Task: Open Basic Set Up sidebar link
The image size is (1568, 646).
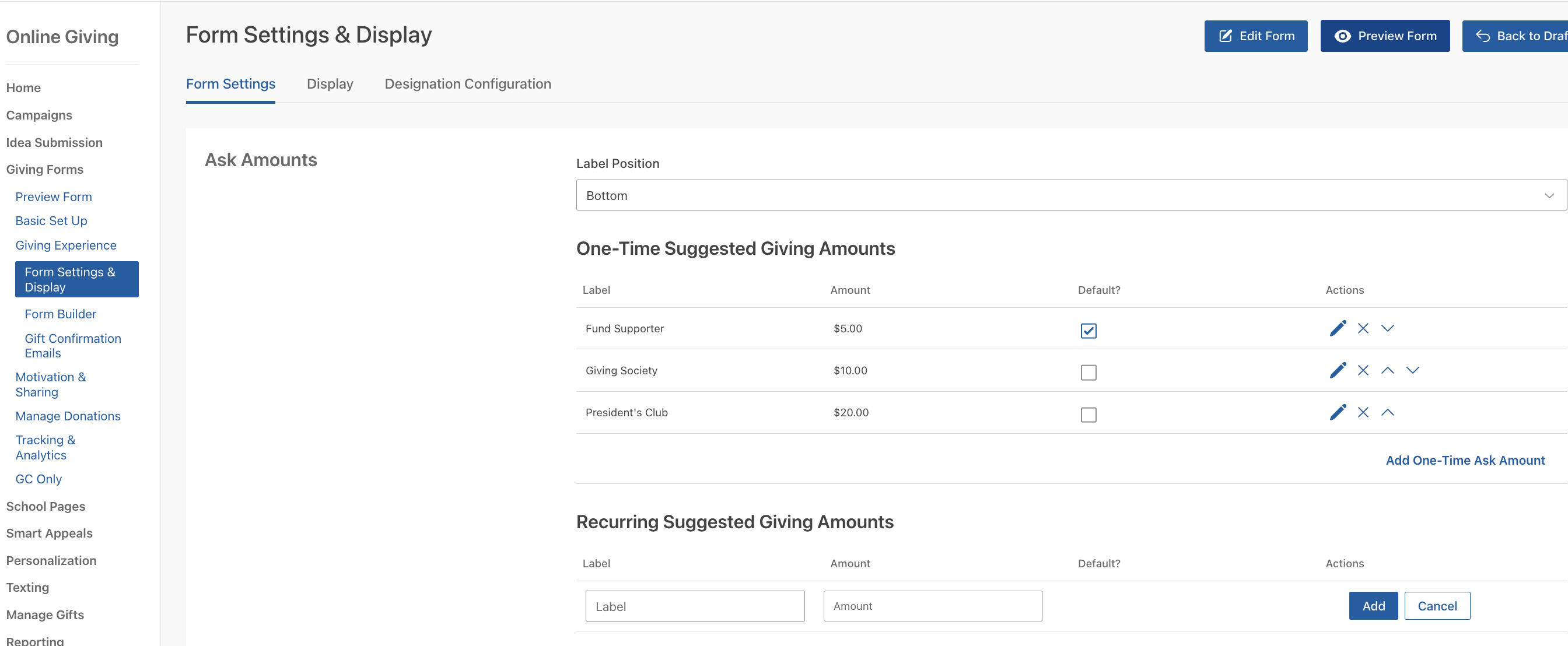Action: pos(51,221)
